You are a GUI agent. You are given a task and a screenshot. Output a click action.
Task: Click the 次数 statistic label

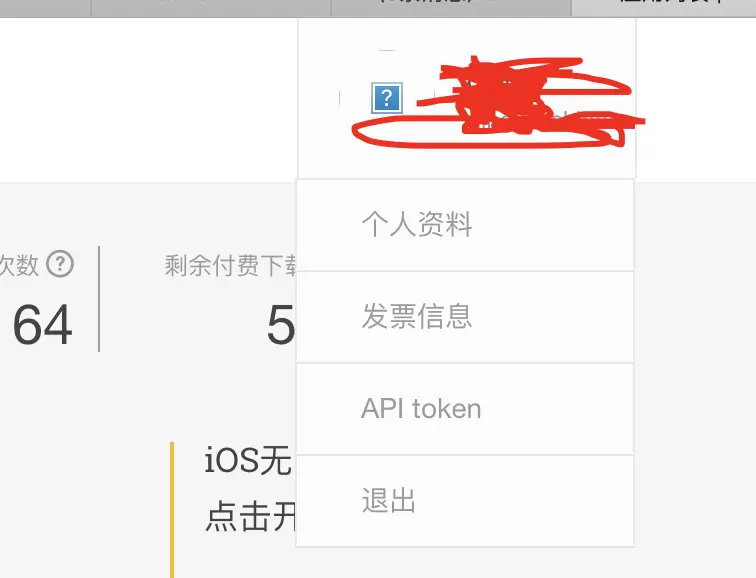coord(19,265)
